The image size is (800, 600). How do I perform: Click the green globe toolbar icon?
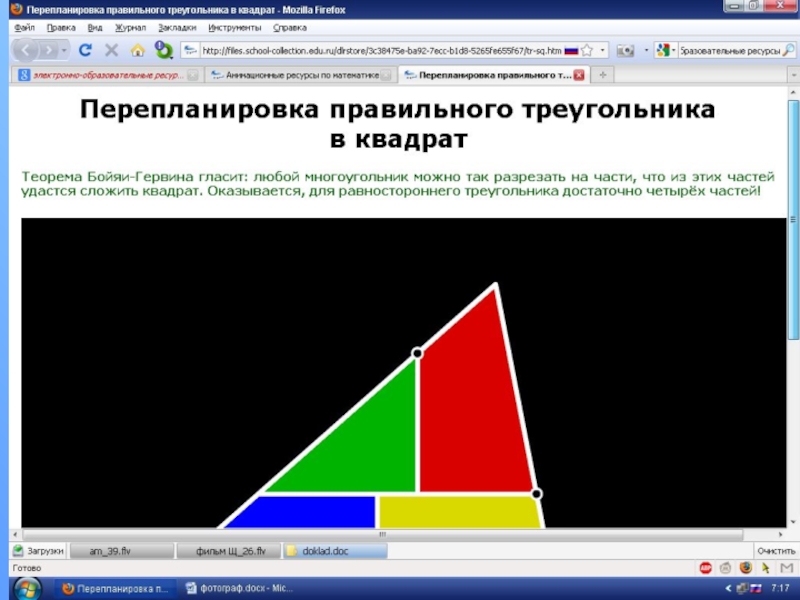164,50
